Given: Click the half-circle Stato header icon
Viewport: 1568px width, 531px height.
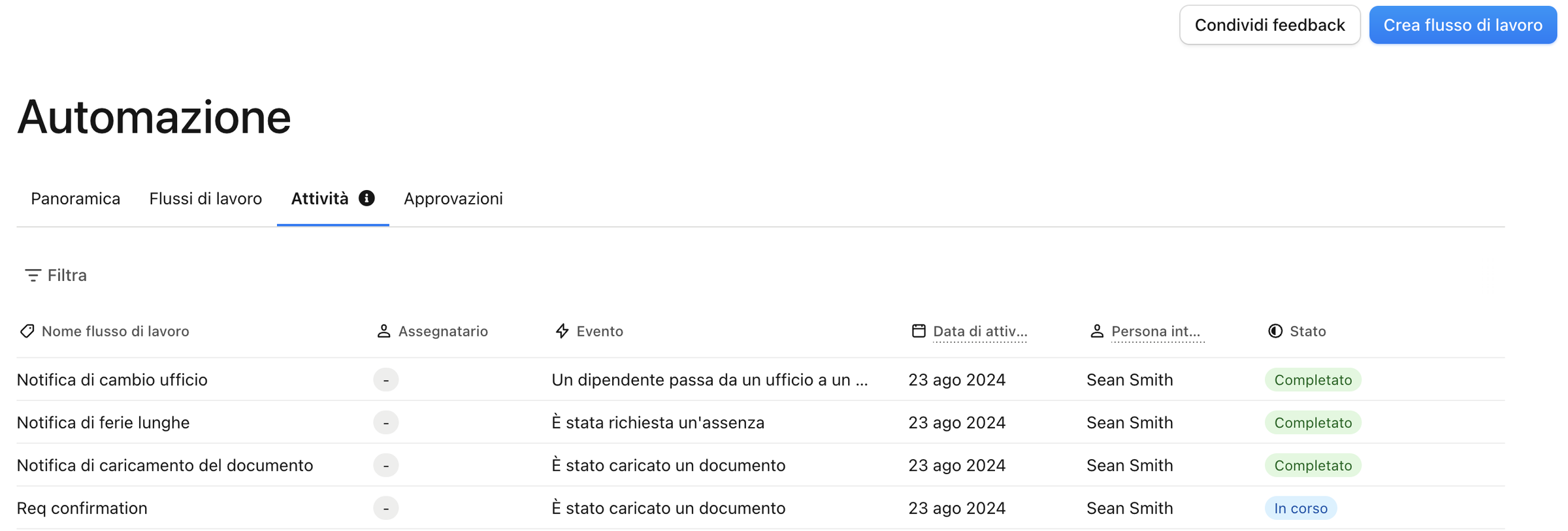Looking at the screenshot, I should tap(1275, 331).
